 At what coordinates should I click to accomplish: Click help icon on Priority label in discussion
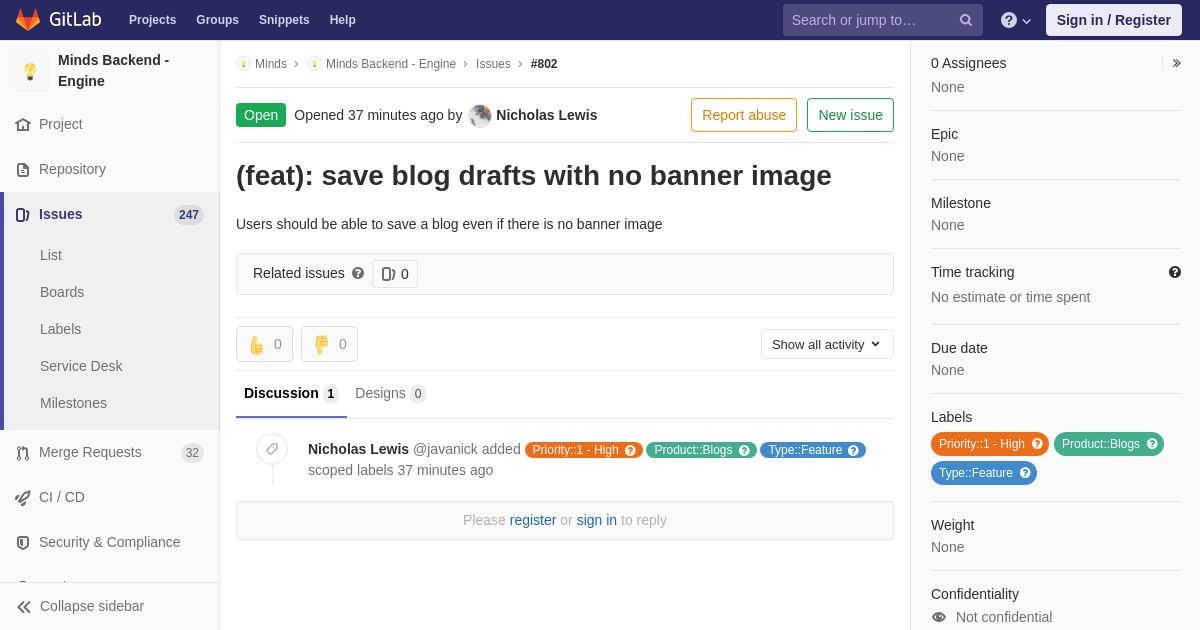pos(631,450)
